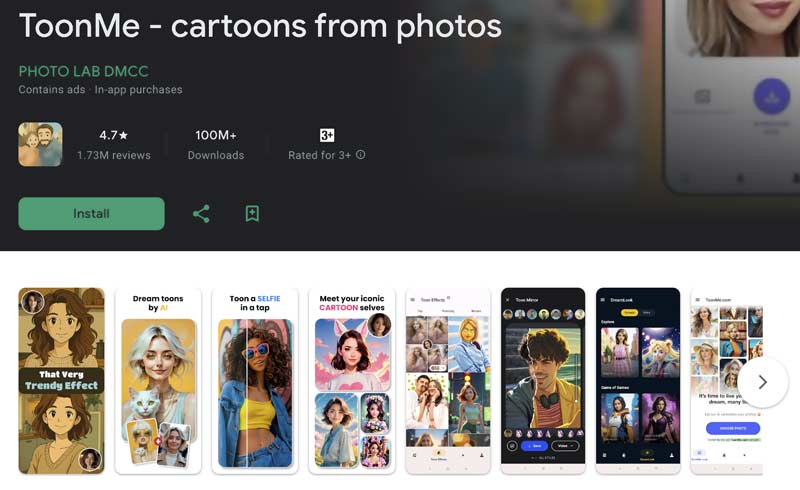Viewport: 800px width, 490px height.
Task: Open the share icon
Action: pyautogui.click(x=201, y=214)
